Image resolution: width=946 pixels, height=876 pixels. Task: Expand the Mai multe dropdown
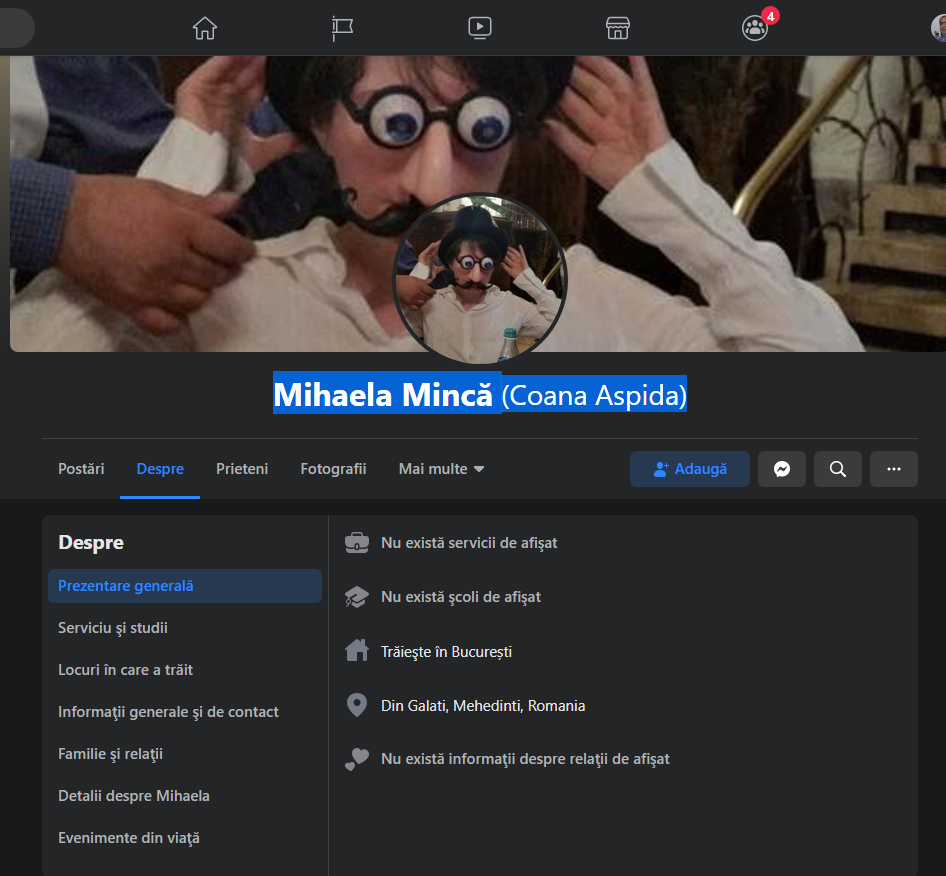tap(441, 469)
